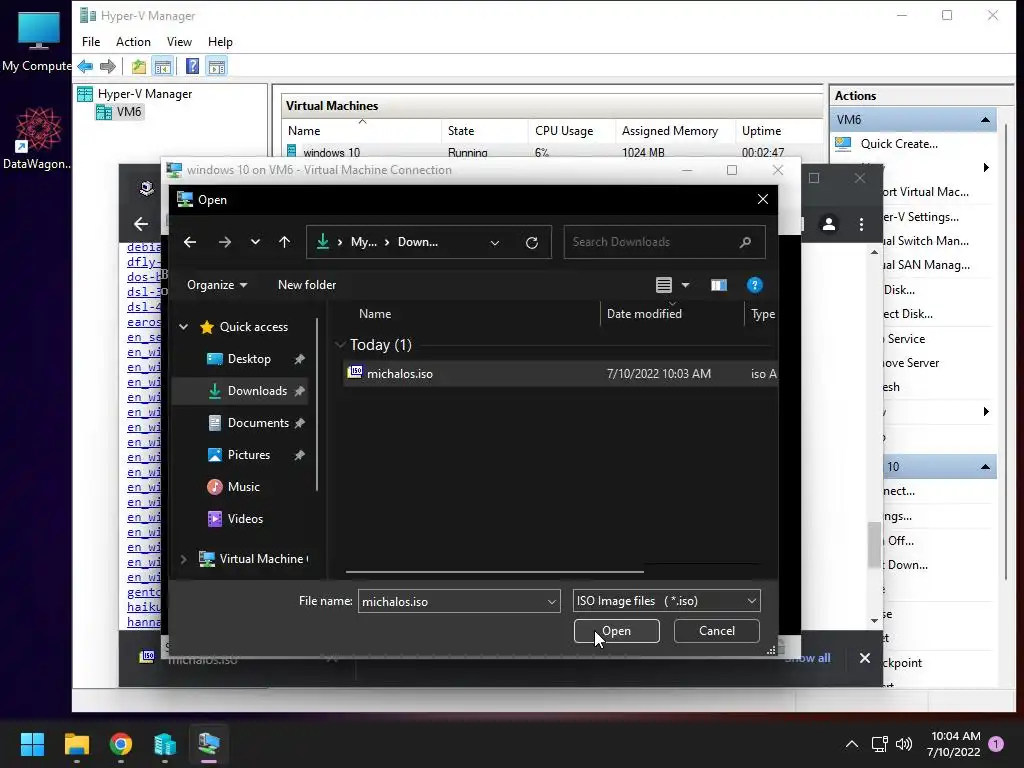The height and width of the screenshot is (768, 1024).
Task: Click horizontal scrollbar in file list
Action: [x=494, y=571]
